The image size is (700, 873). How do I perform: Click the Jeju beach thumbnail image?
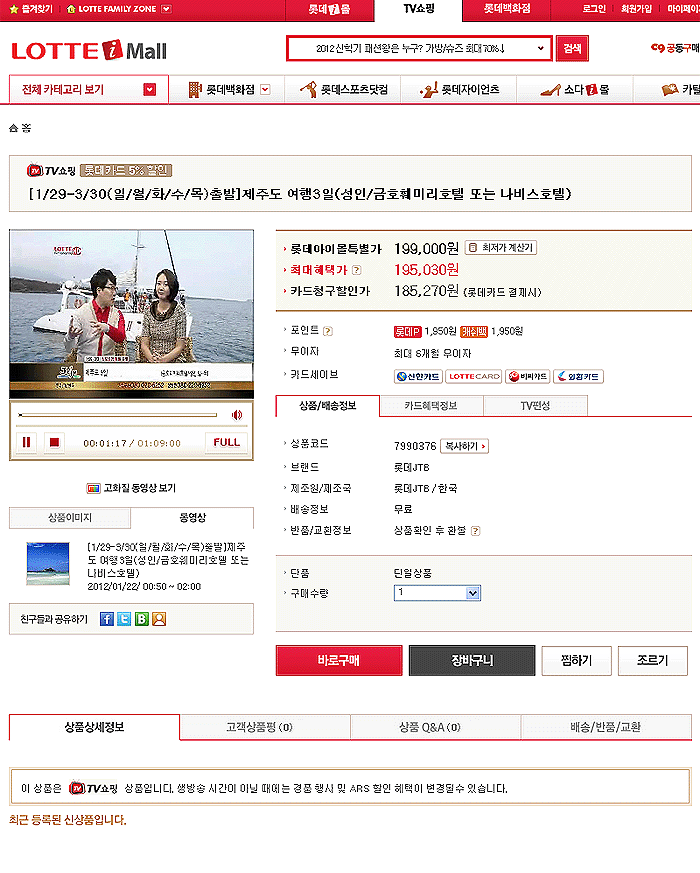48,564
